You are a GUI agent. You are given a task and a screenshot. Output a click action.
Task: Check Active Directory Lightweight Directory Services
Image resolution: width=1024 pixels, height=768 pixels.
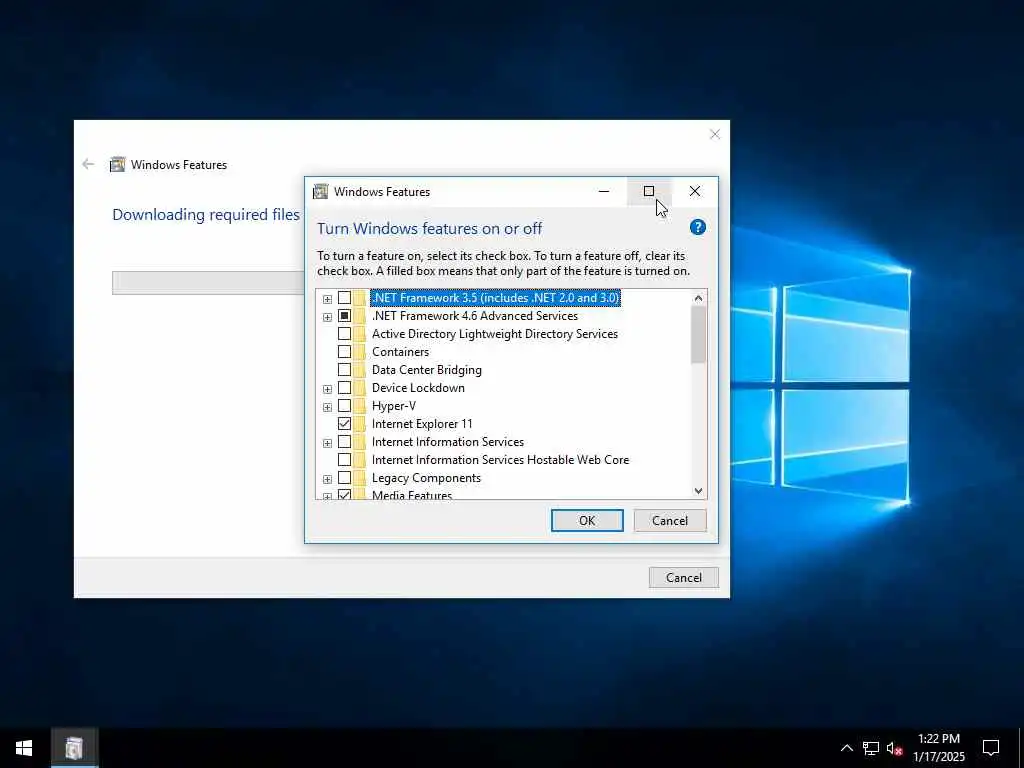344,334
